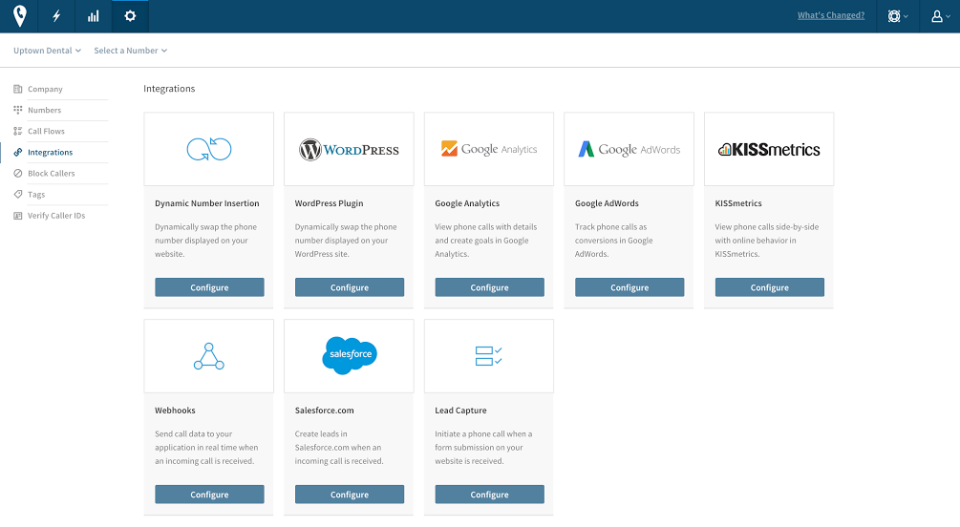This screenshot has height=527, width=960.
Task: Click 'Send call data to your application' description
Action: coord(206,447)
